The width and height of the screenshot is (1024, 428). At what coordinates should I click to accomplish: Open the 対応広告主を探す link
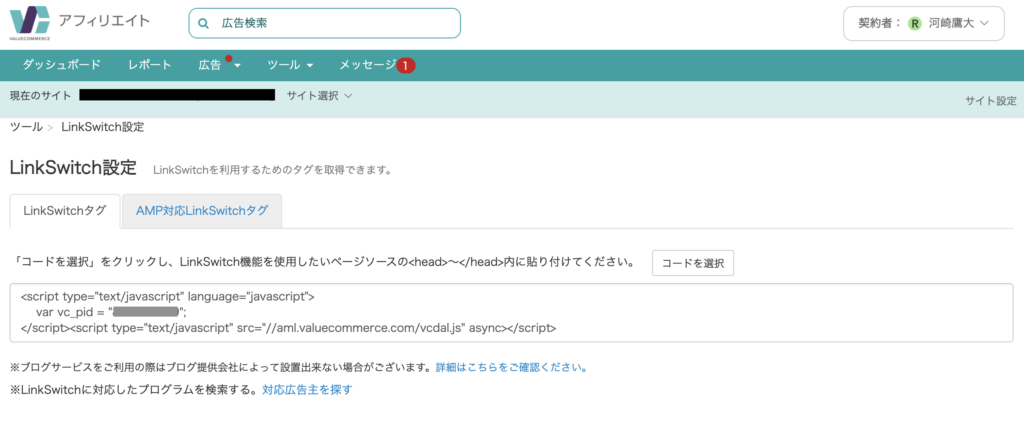click(307, 390)
